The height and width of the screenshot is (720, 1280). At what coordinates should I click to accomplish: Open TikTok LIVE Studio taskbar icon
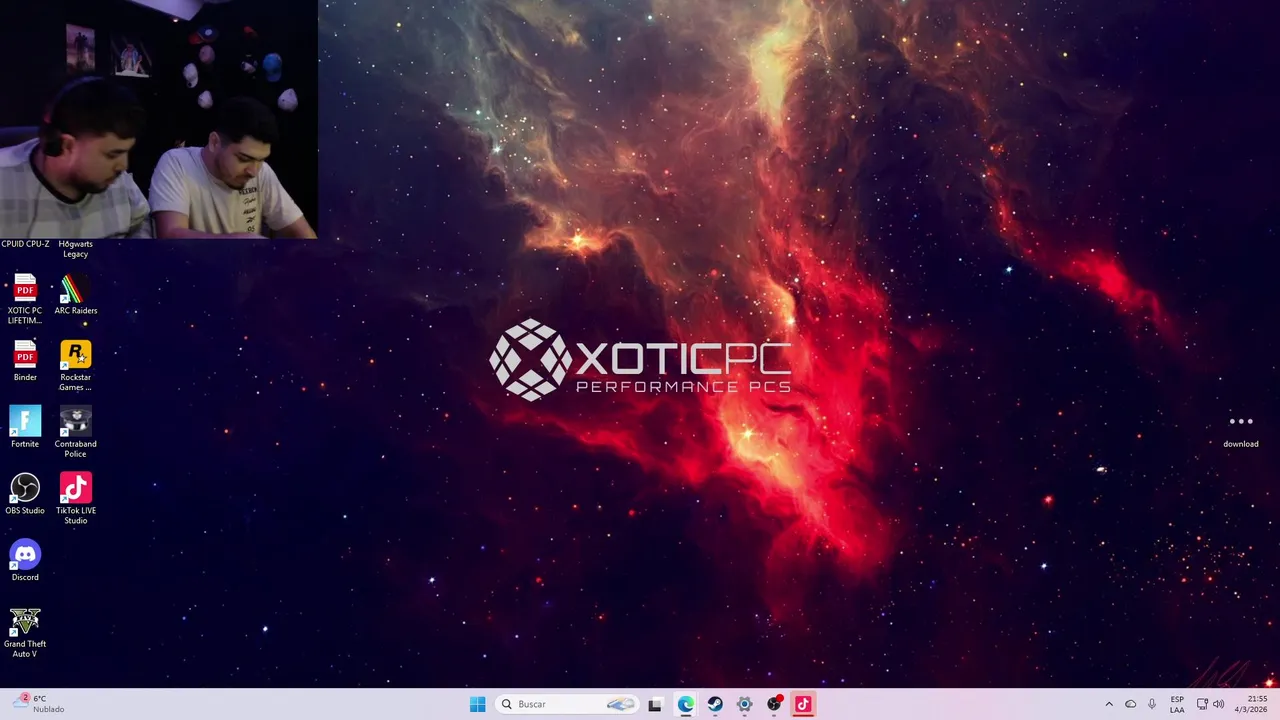click(x=803, y=704)
